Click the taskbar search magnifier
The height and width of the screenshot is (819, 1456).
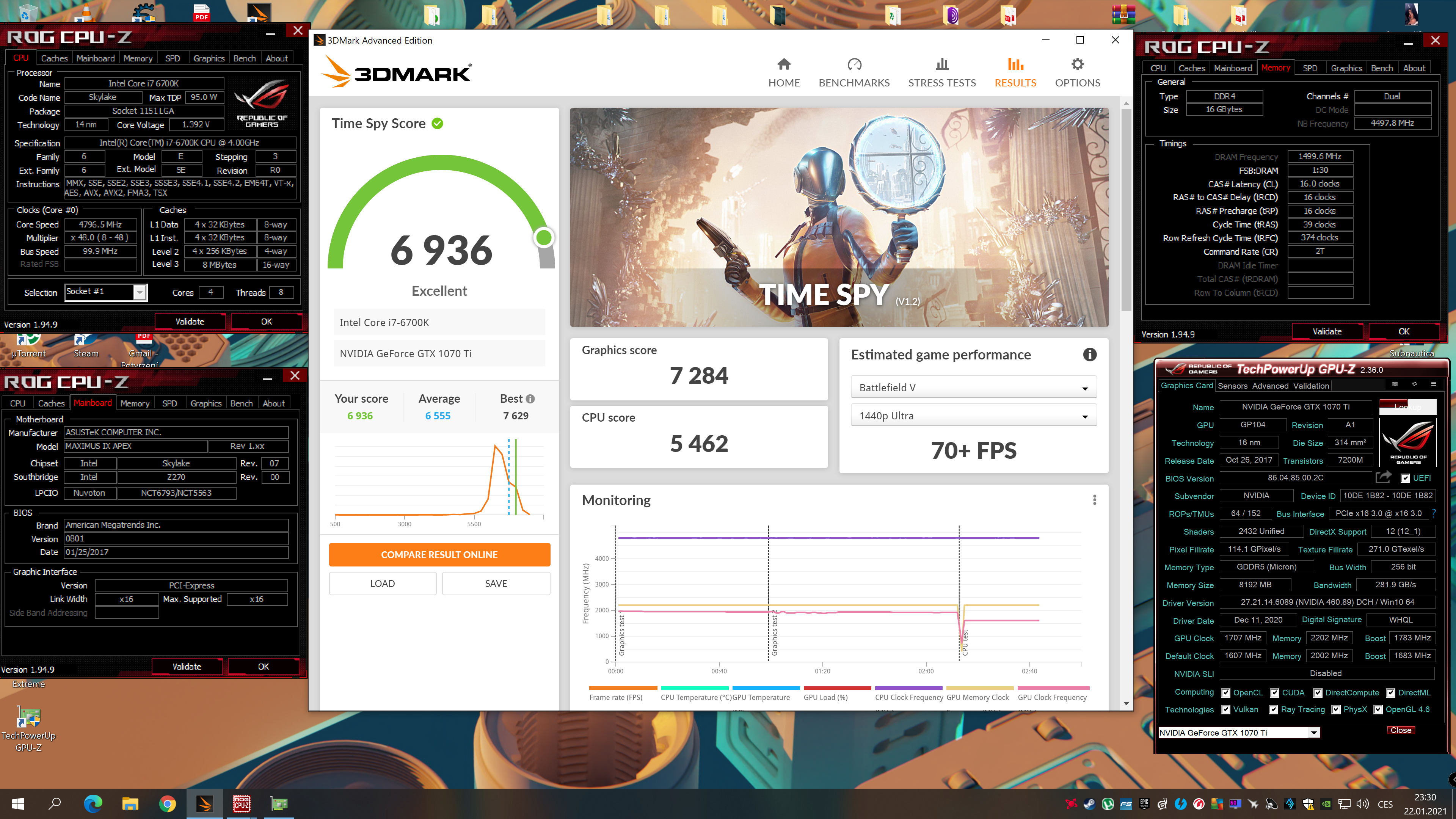[x=55, y=803]
